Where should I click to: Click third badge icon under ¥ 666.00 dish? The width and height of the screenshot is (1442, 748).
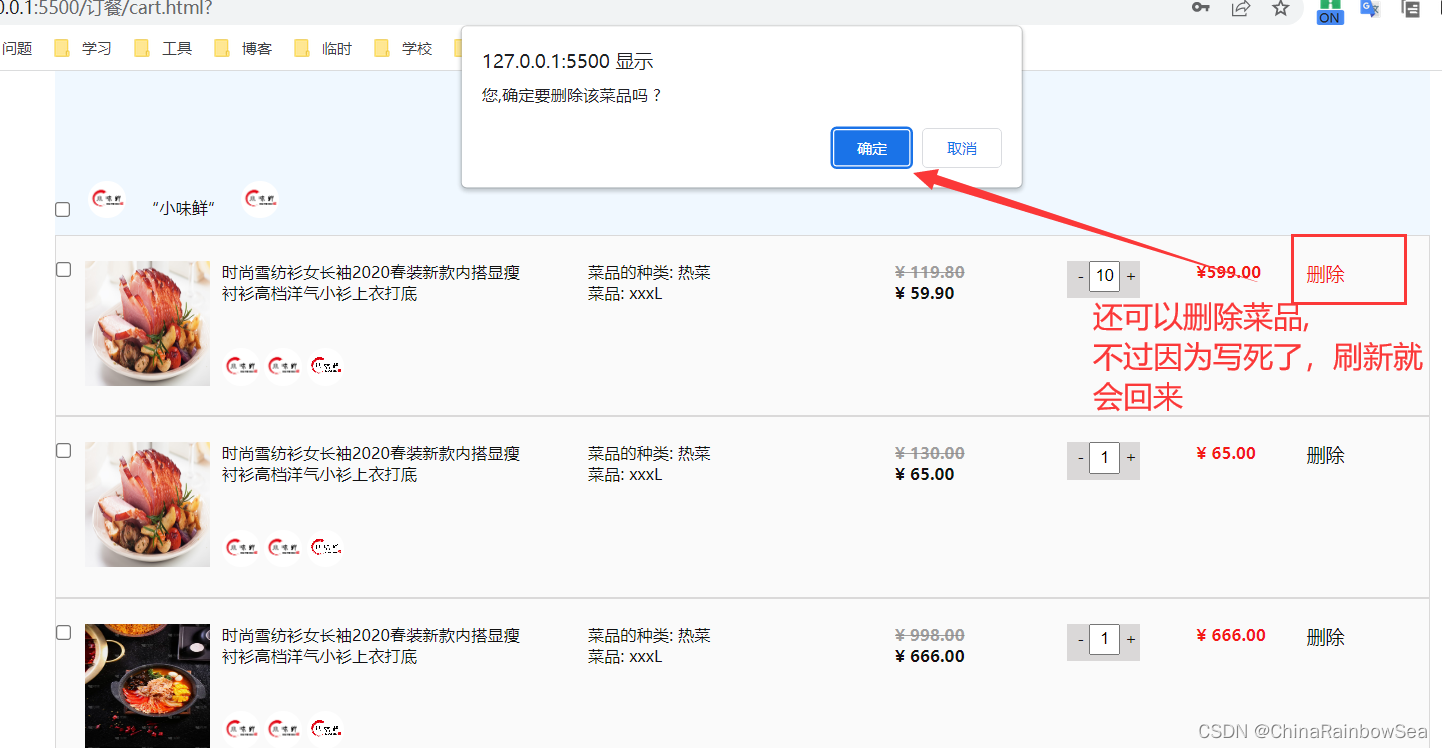pyautogui.click(x=326, y=730)
